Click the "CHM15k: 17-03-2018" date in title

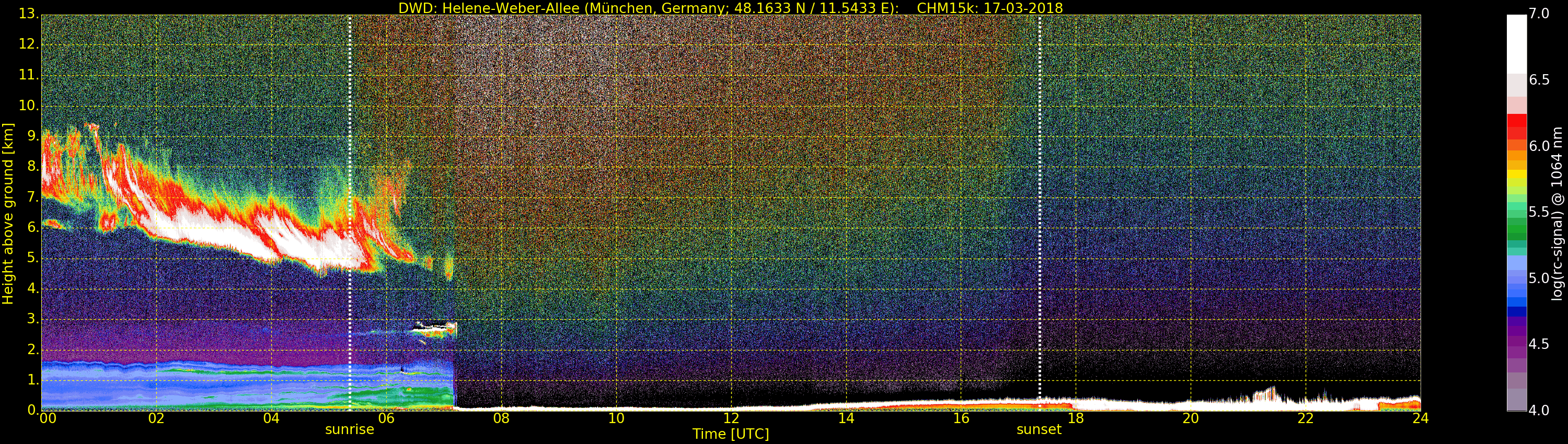[989, 8]
